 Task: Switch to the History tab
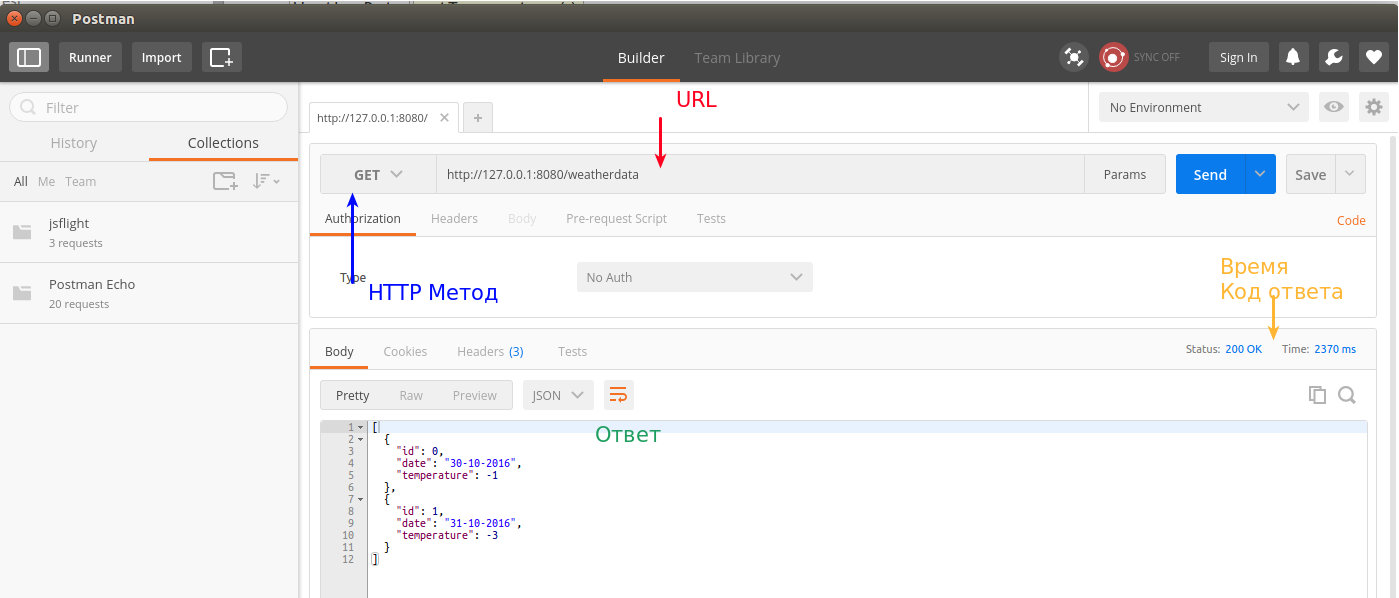click(x=74, y=143)
